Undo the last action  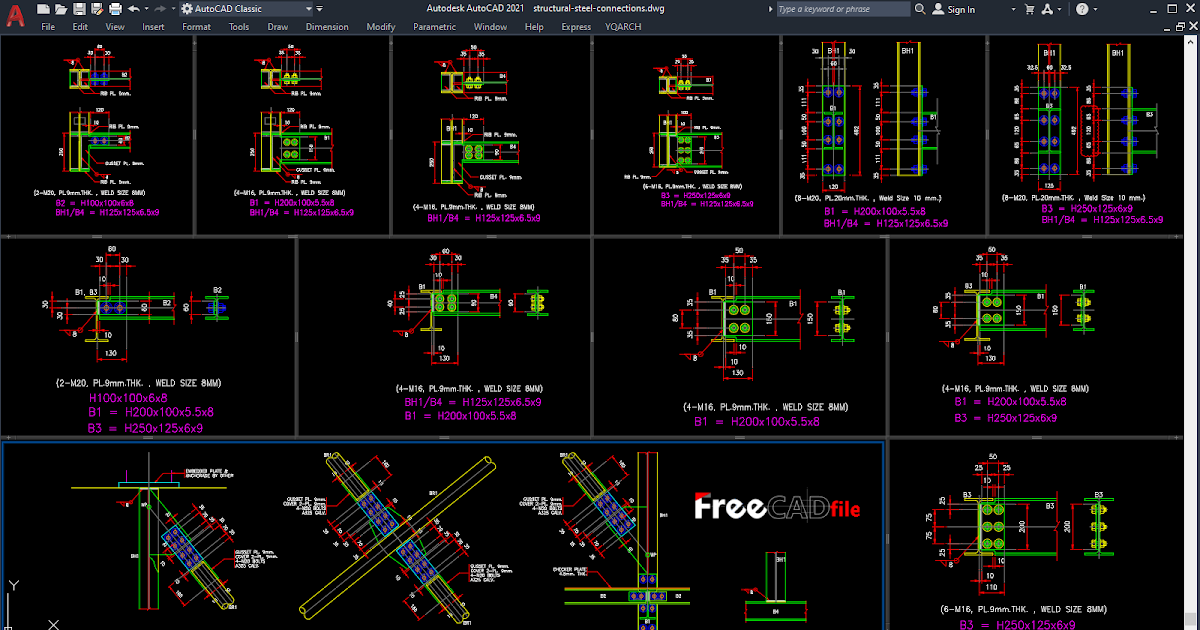click(x=134, y=9)
